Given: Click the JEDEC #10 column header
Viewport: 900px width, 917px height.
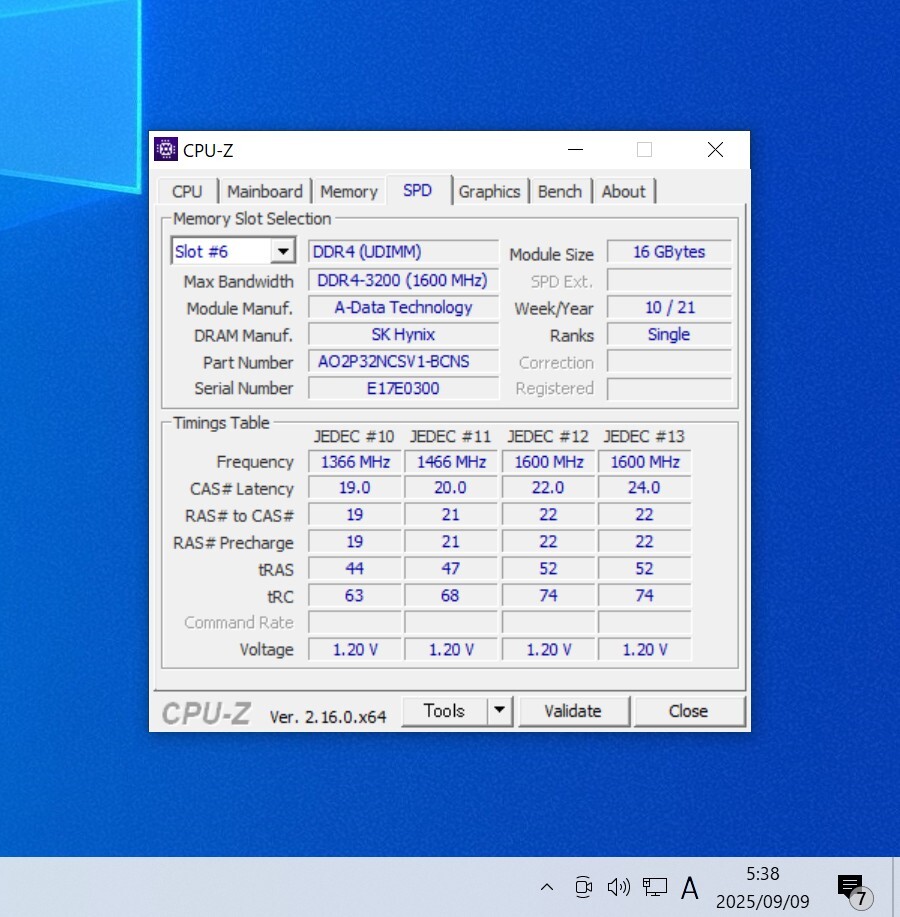Looking at the screenshot, I should pos(354,436).
